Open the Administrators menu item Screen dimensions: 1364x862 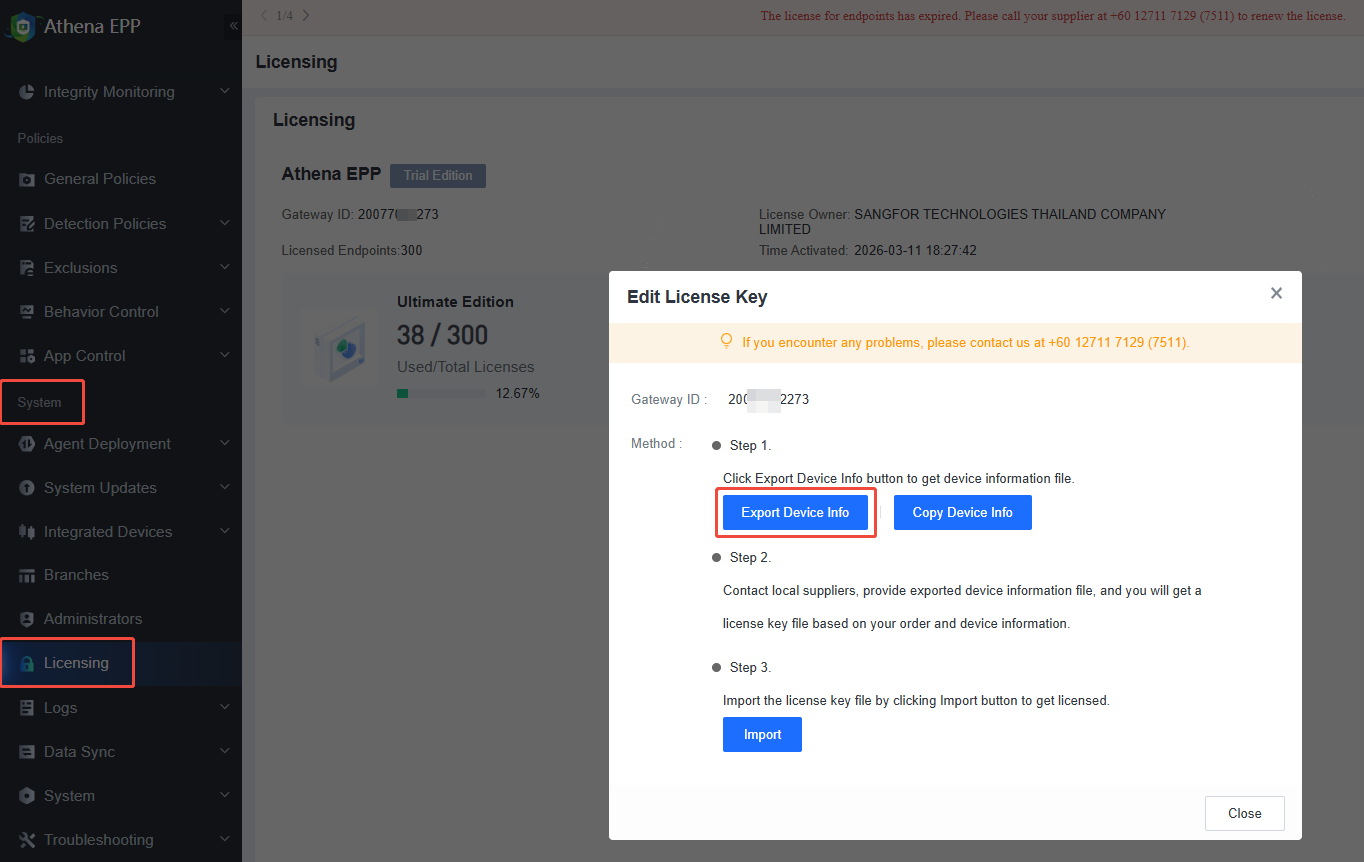tap(121, 619)
